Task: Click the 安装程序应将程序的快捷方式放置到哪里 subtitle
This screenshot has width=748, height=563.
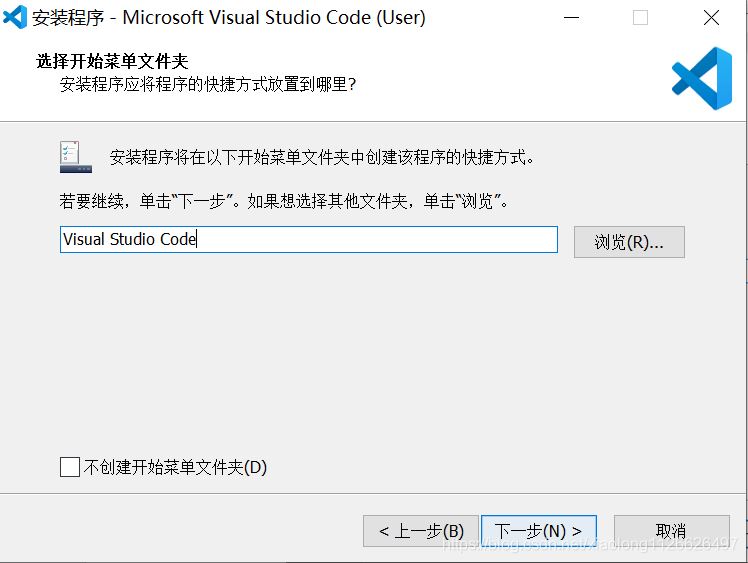Action: point(208,84)
